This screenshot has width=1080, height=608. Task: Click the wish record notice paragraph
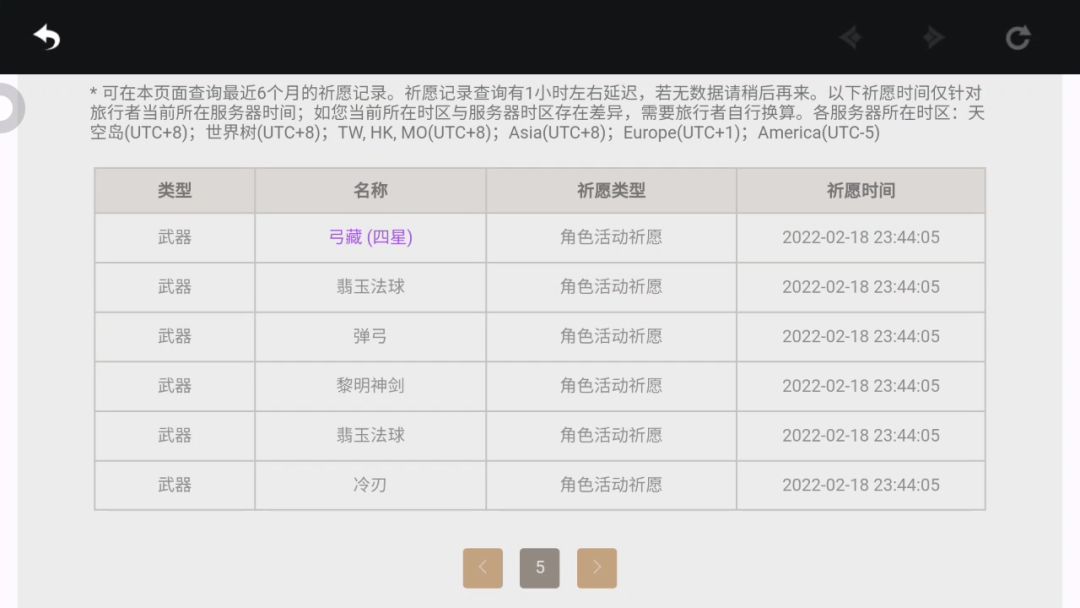[x=537, y=113]
